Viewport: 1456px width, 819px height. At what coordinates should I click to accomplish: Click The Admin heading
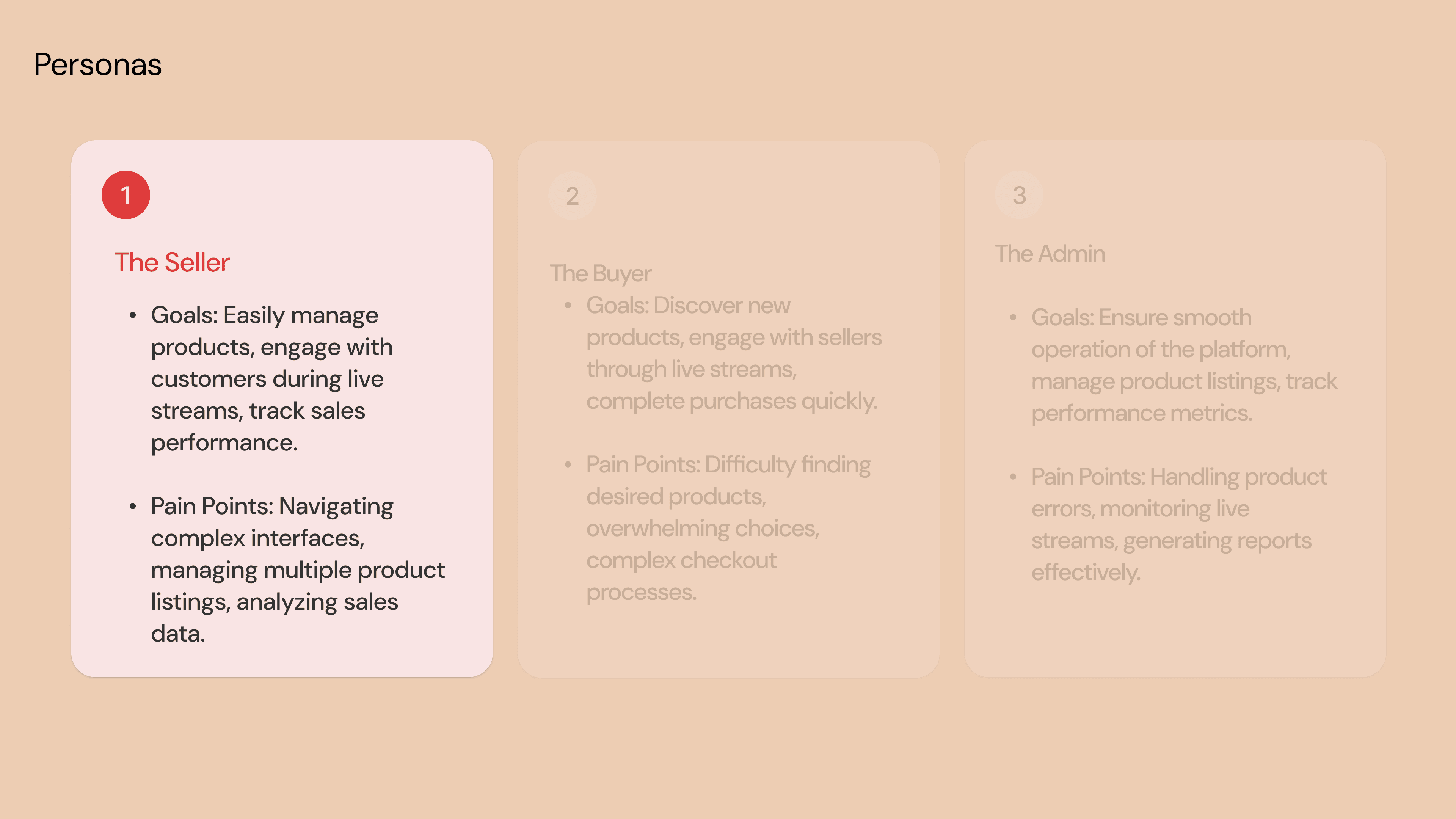pos(1050,254)
